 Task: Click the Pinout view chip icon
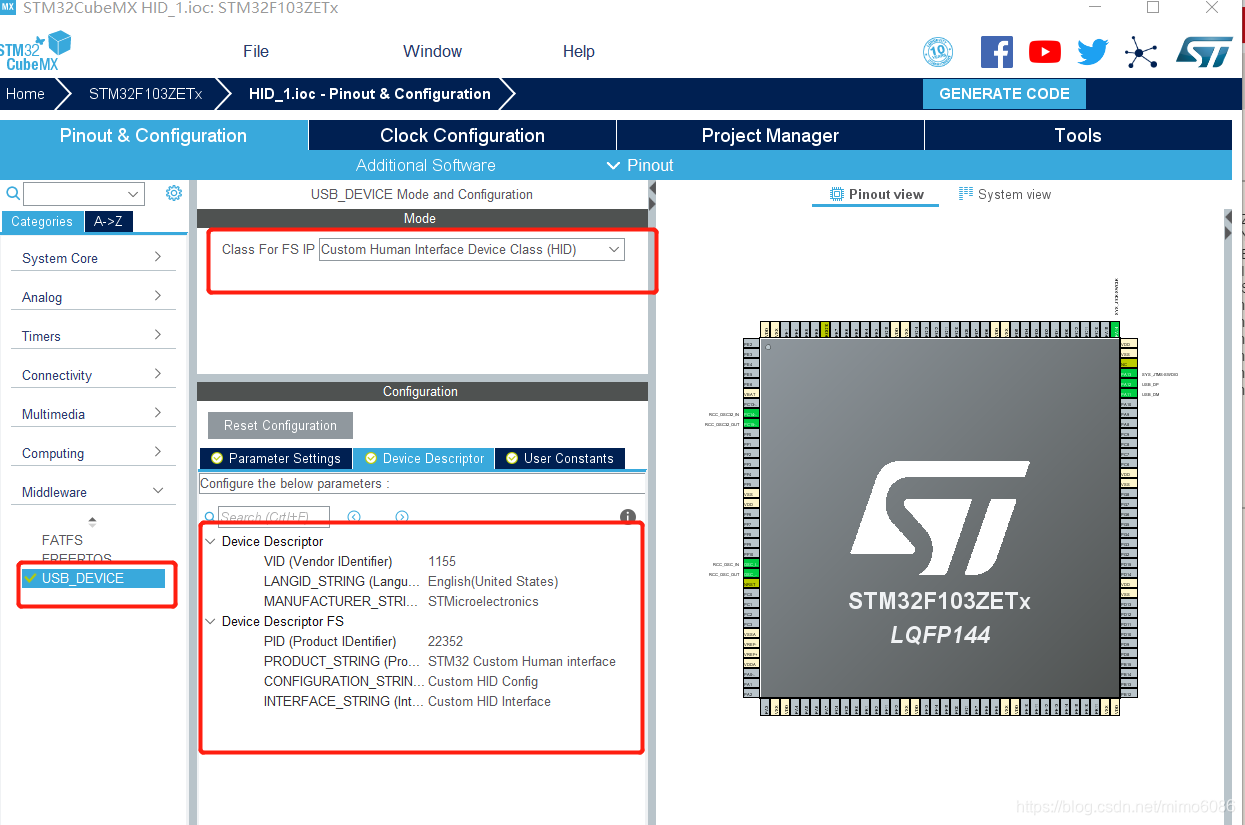pos(837,194)
